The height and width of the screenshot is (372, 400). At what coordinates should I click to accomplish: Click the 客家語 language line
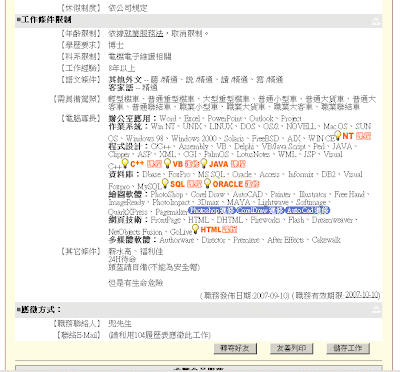click(133, 88)
